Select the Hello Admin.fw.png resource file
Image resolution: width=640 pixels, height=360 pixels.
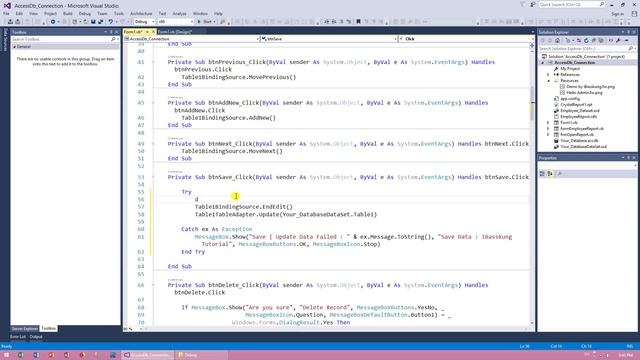(584, 93)
